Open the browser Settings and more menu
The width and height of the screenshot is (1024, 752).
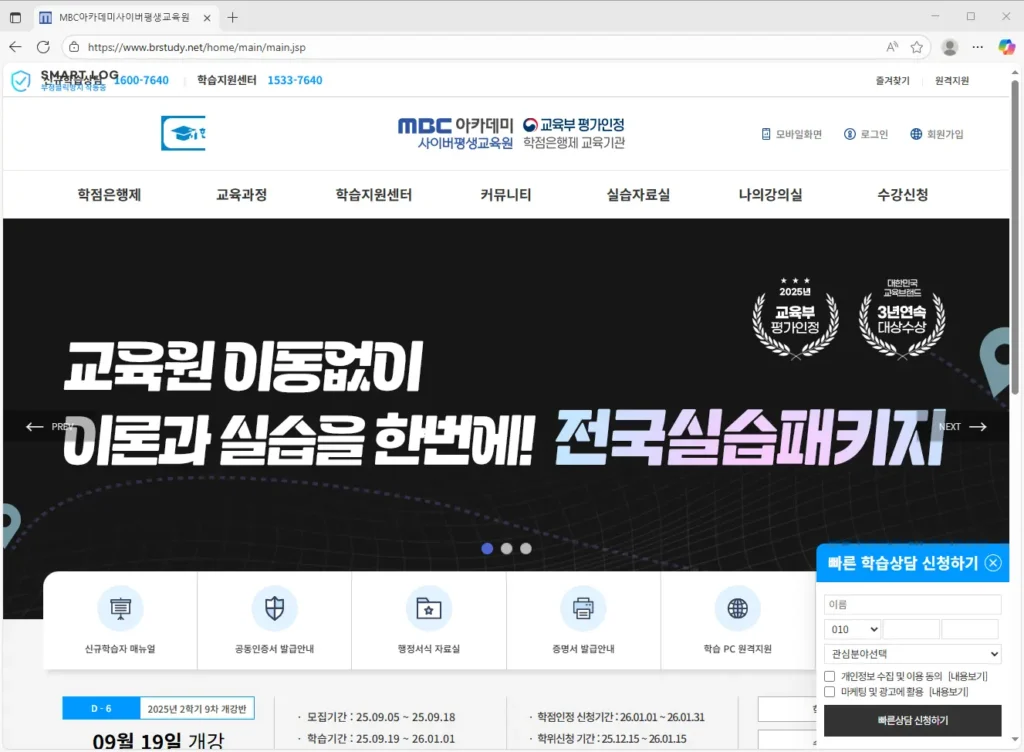click(x=978, y=47)
